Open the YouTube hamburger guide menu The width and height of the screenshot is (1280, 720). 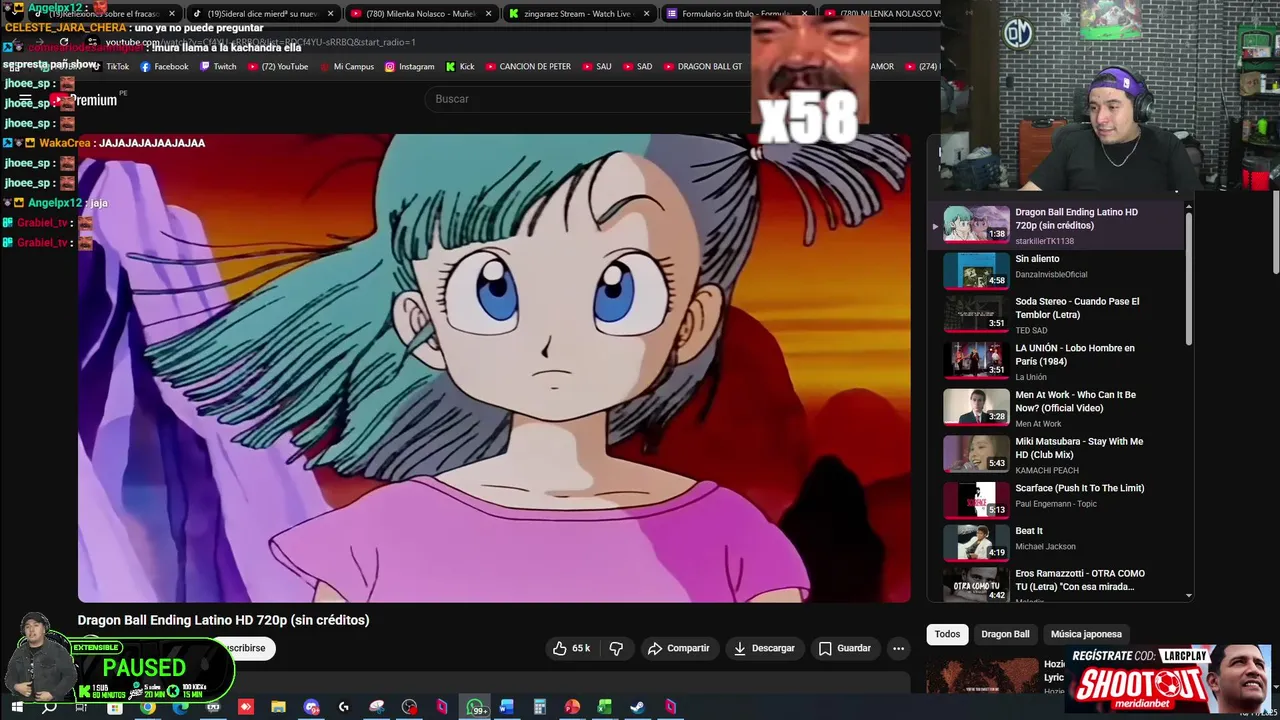click(26, 100)
